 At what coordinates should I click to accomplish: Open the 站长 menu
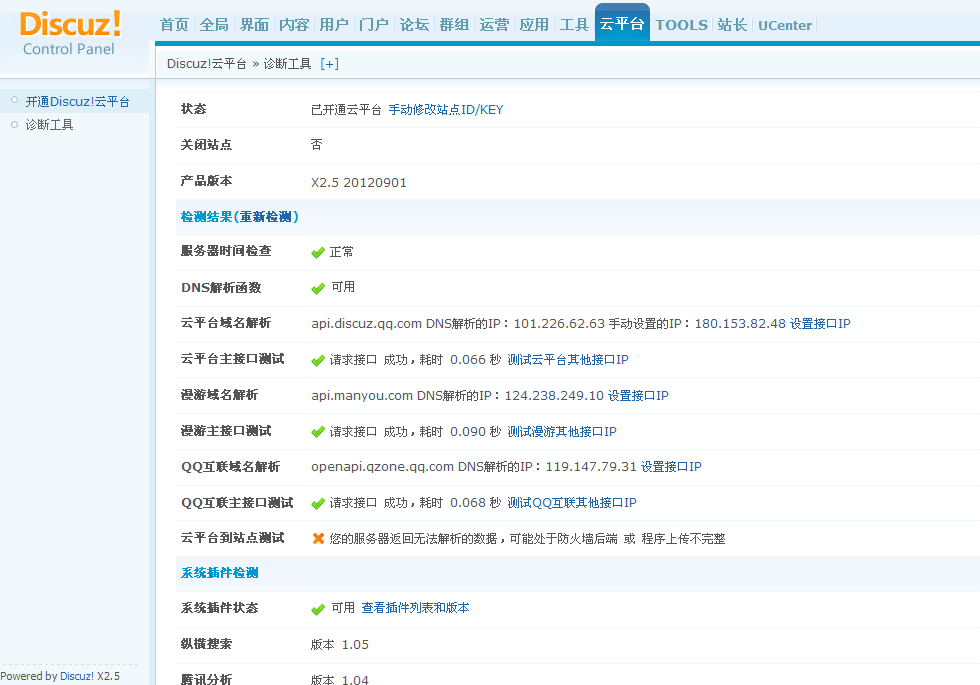click(732, 25)
